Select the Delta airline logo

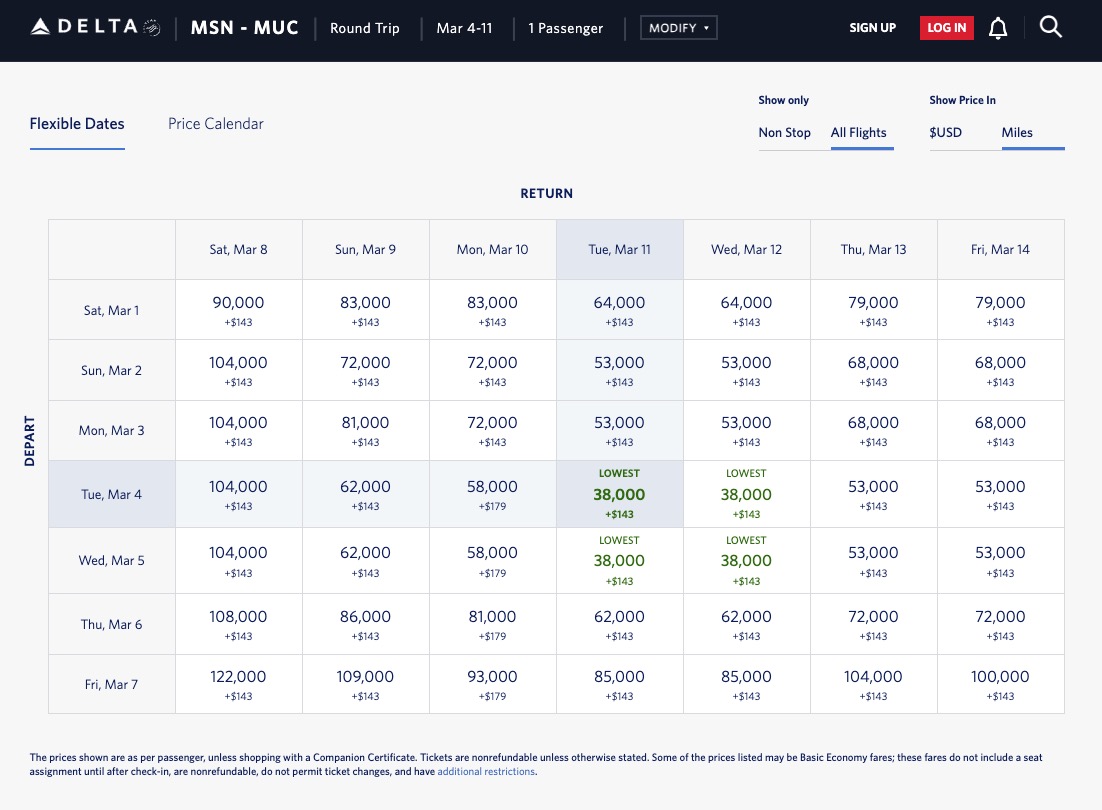coord(84,28)
